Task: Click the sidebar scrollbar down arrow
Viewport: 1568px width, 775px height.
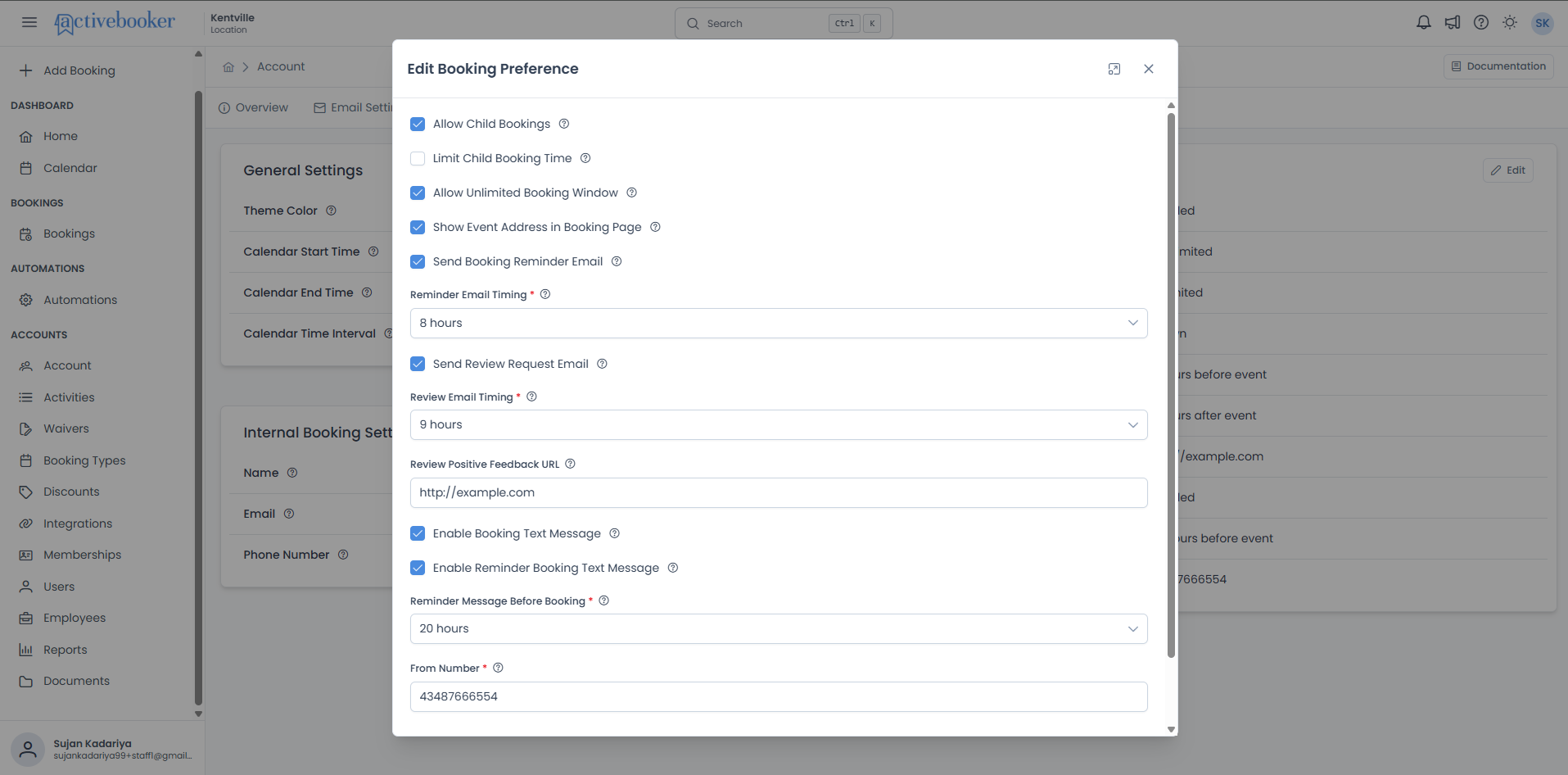Action: tap(198, 714)
